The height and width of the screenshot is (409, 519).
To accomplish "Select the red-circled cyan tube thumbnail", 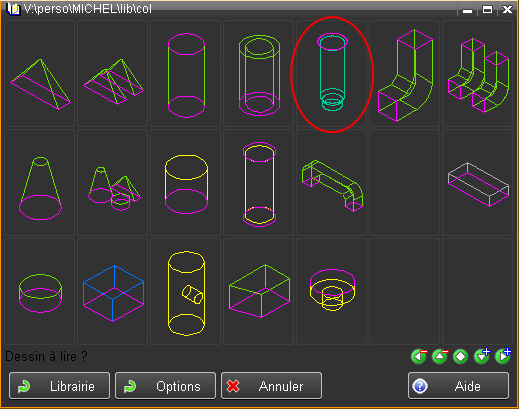I will [x=332, y=74].
